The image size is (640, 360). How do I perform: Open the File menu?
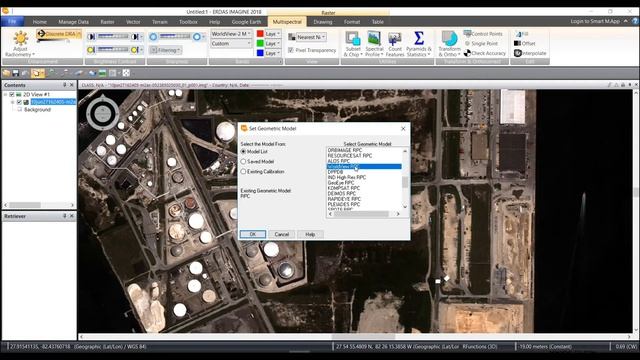pyautogui.click(x=12, y=21)
